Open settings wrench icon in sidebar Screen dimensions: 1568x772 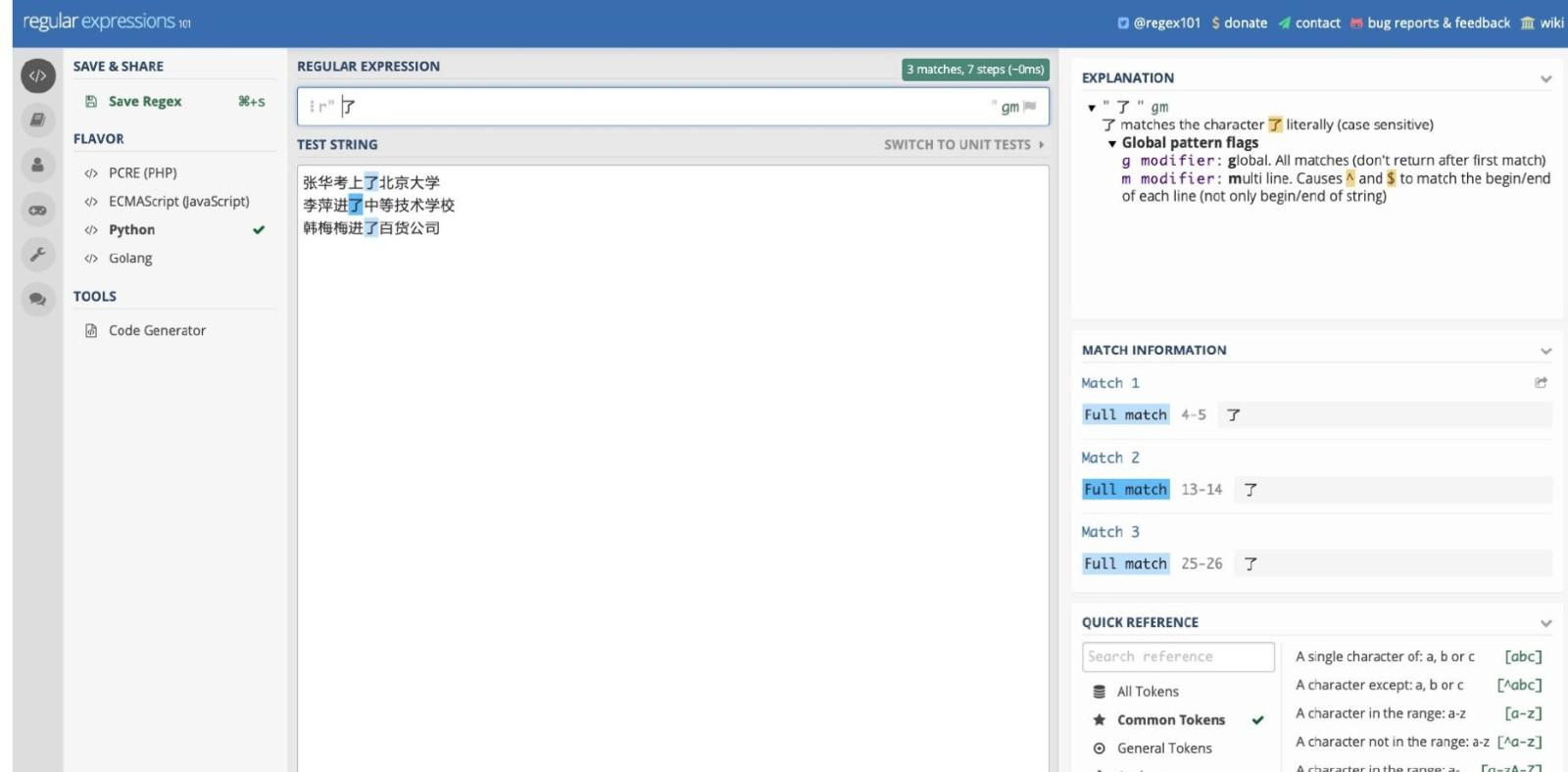(37, 255)
